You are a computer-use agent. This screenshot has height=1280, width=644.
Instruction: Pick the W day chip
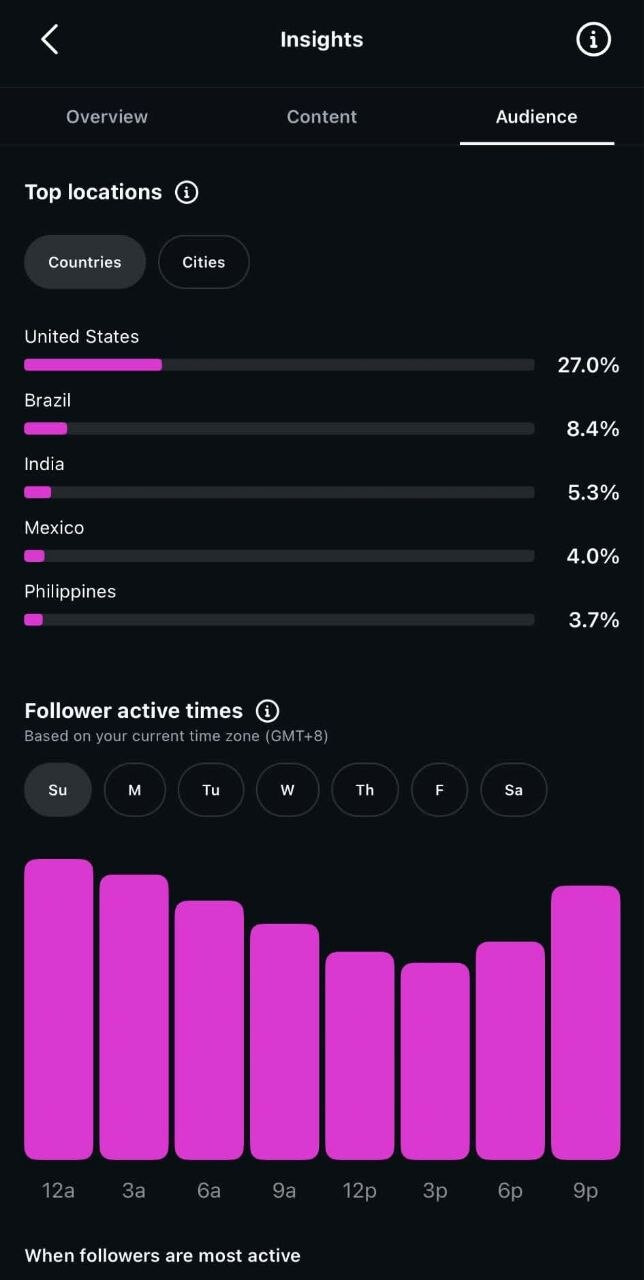pos(288,790)
